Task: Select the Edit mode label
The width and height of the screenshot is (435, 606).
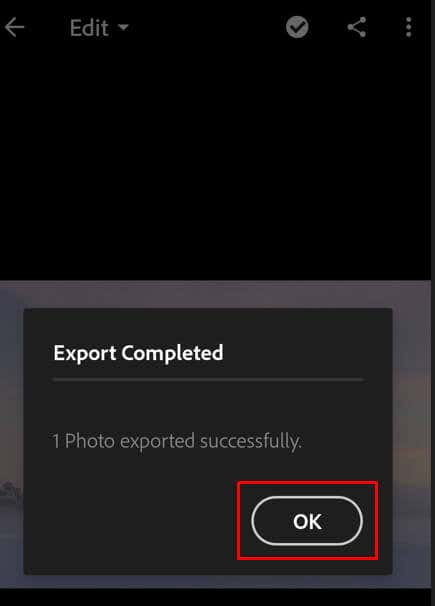Action: coord(89,28)
